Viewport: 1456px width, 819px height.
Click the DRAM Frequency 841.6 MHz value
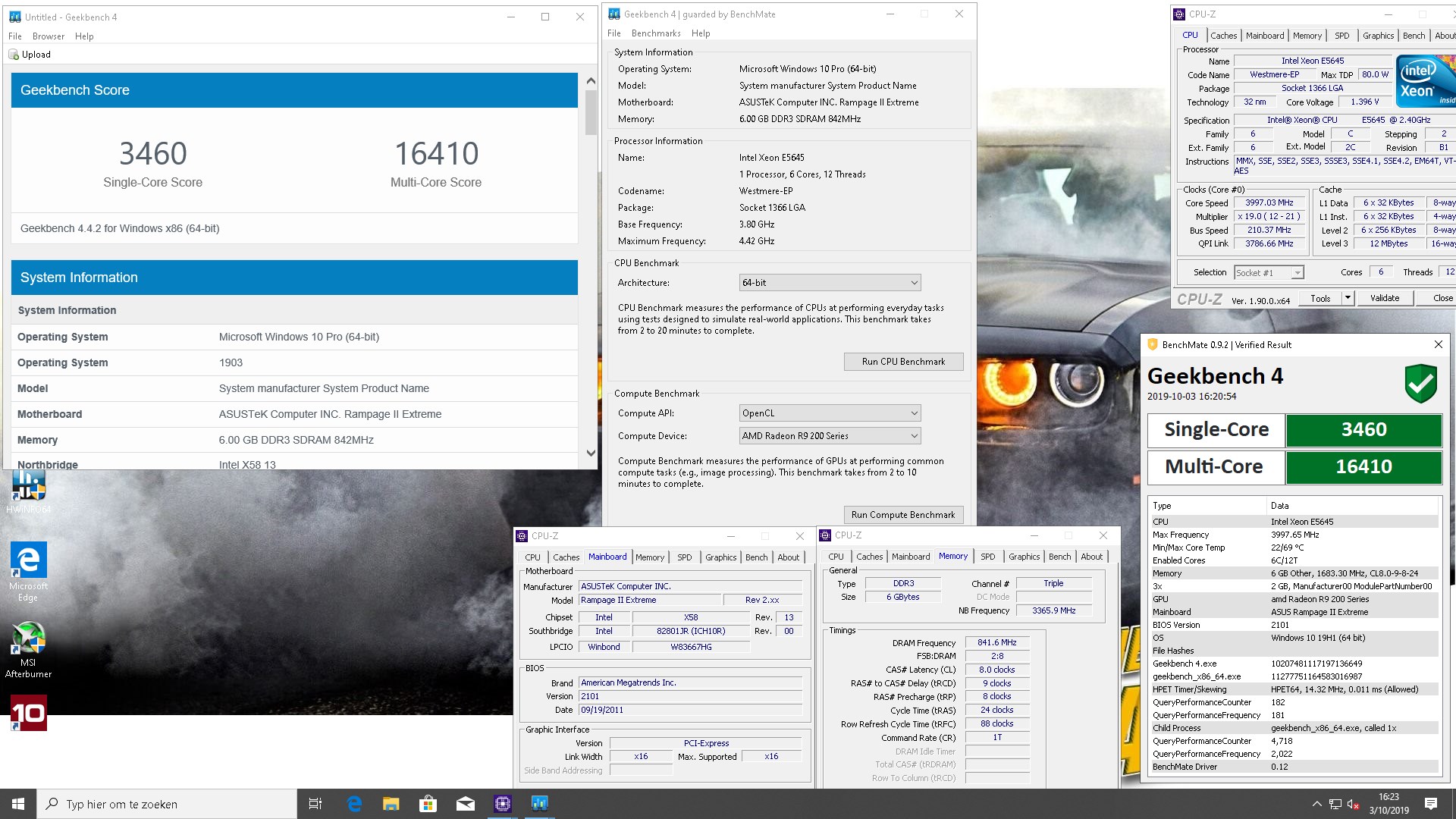point(996,642)
